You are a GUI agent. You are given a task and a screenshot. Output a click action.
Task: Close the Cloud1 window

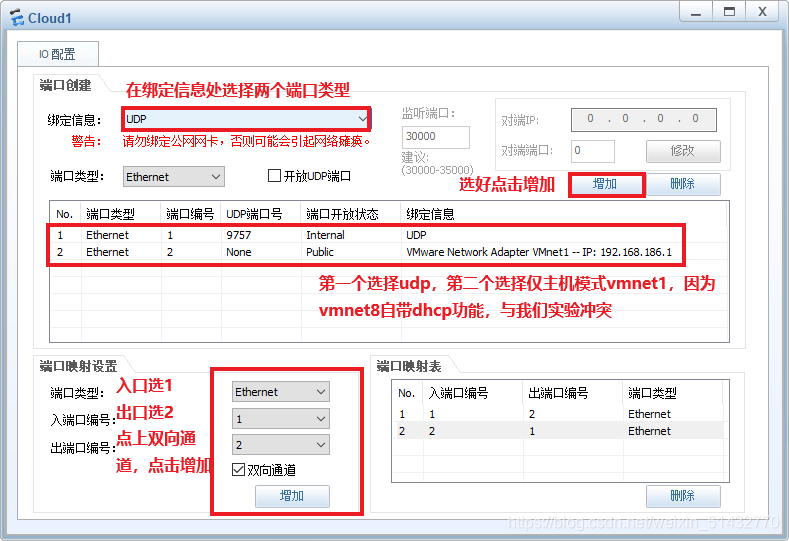click(762, 12)
